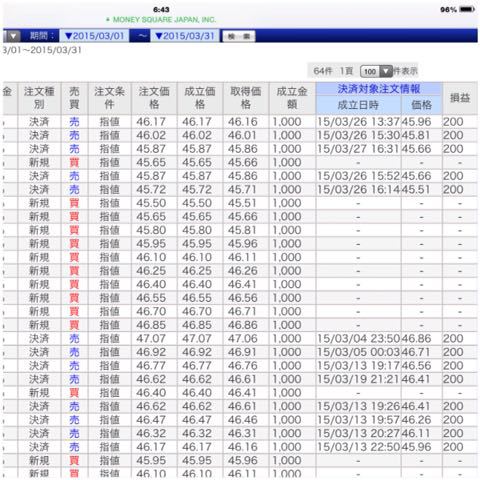This screenshot has height=480, width=480.
Task: Click the 取得価格 column header
Action: pos(246,98)
